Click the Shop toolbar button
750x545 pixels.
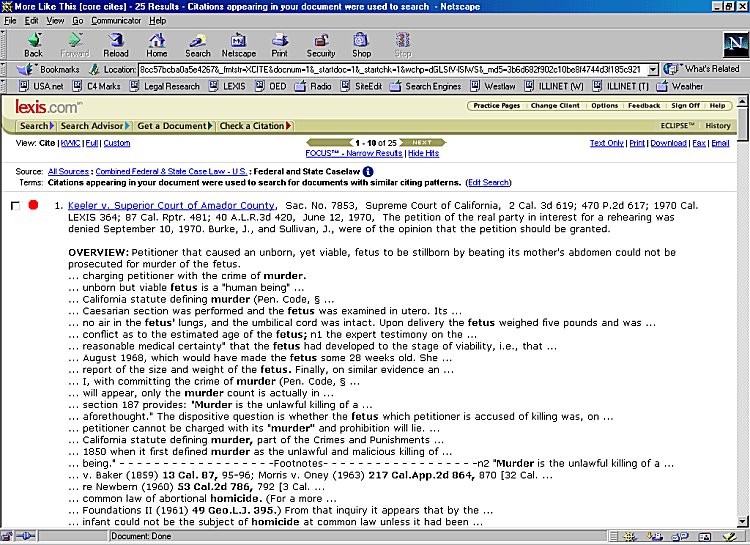coord(362,45)
